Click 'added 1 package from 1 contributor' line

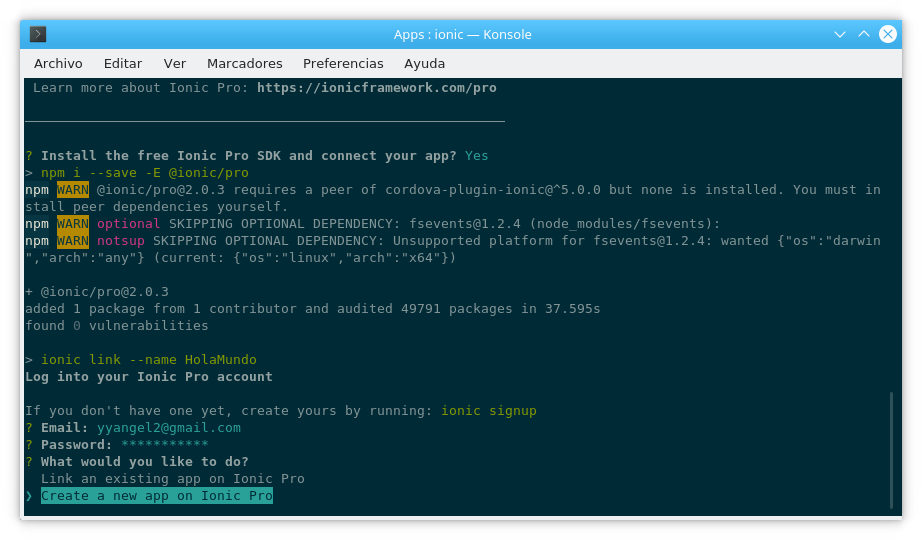[312, 309]
